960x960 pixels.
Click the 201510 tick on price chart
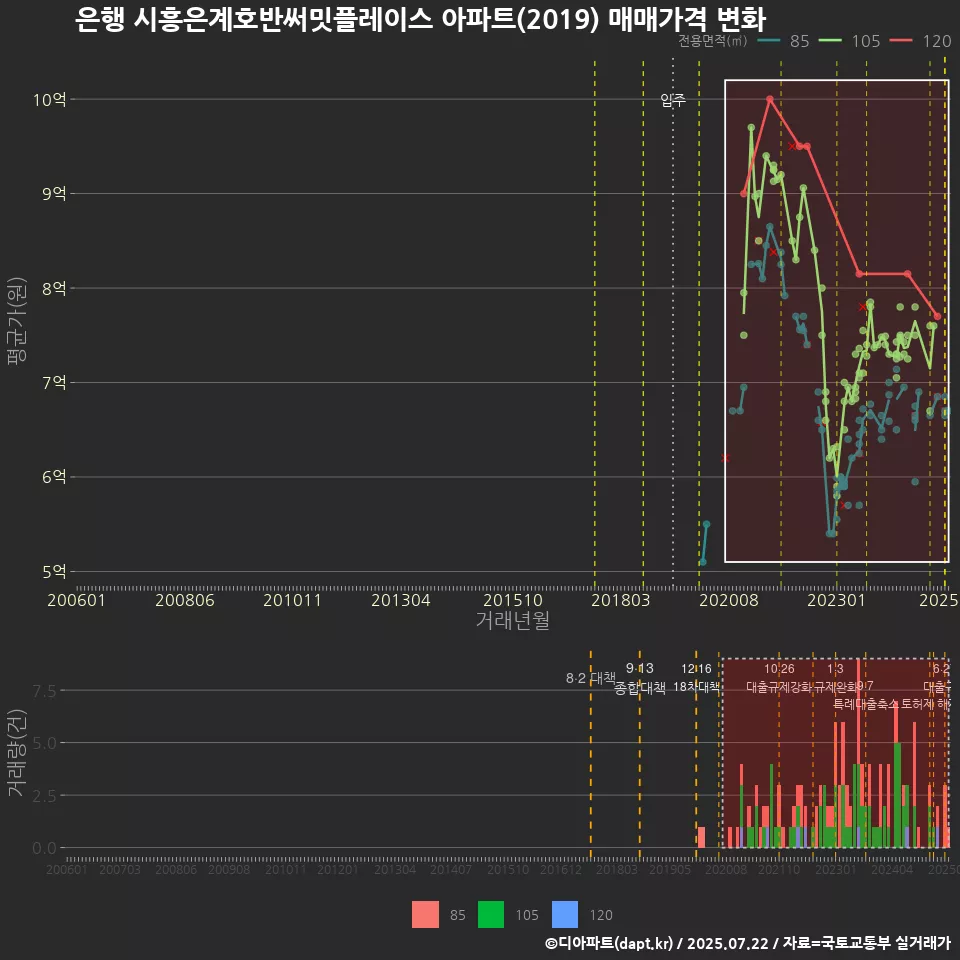click(x=513, y=600)
